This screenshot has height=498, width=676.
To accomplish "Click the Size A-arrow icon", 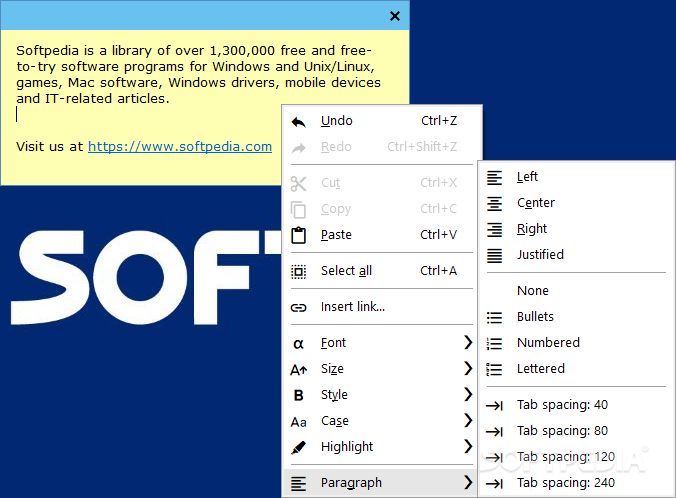I will (299, 370).
